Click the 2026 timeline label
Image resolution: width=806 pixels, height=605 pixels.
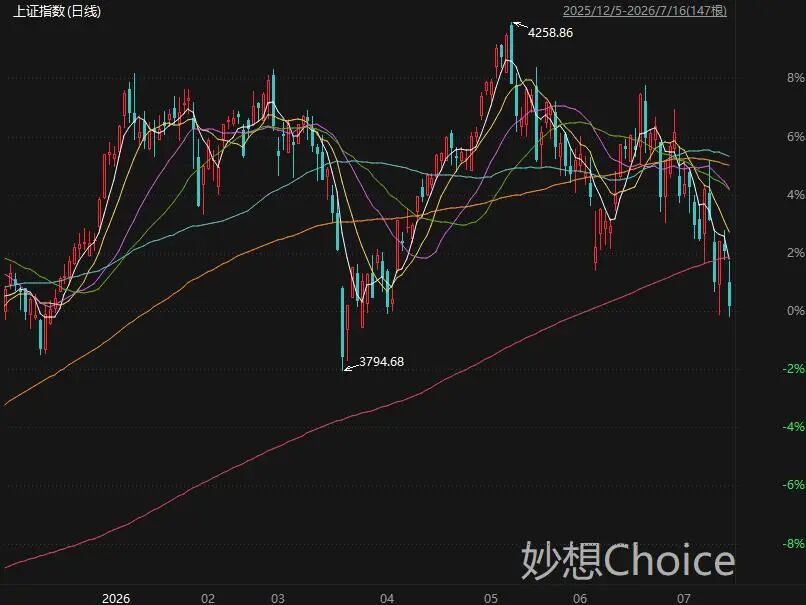(x=116, y=599)
